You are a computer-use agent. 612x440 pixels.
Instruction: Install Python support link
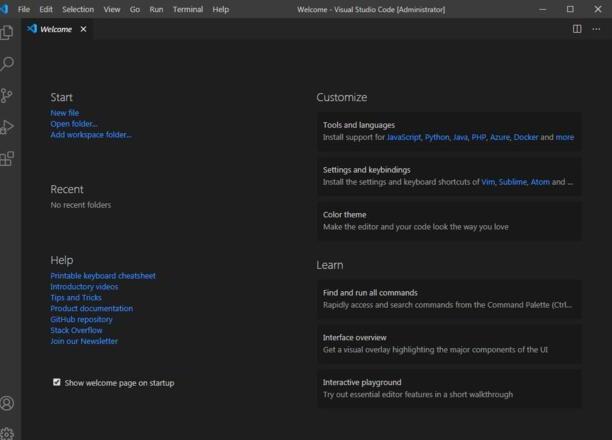pyautogui.click(x=437, y=137)
